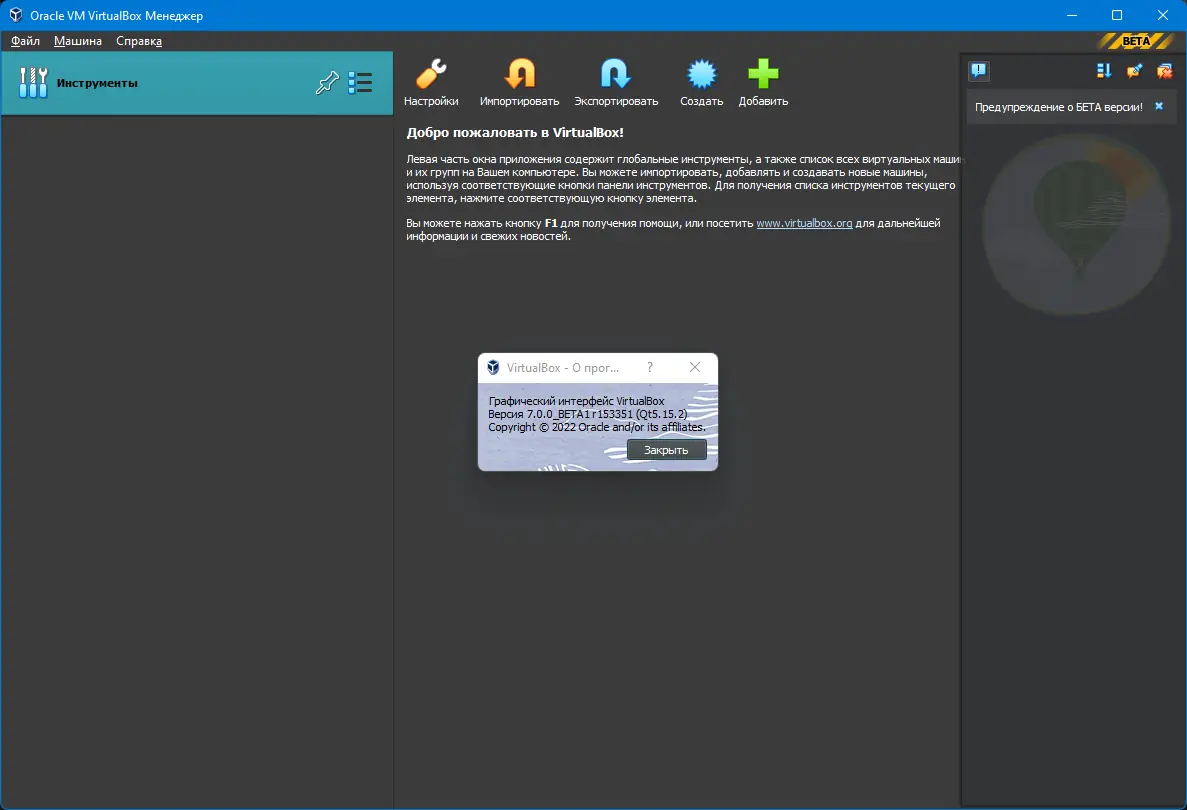Viewport: 1187px width, 810px height.
Task: Click the sort notifications order icon
Action: click(x=1105, y=72)
